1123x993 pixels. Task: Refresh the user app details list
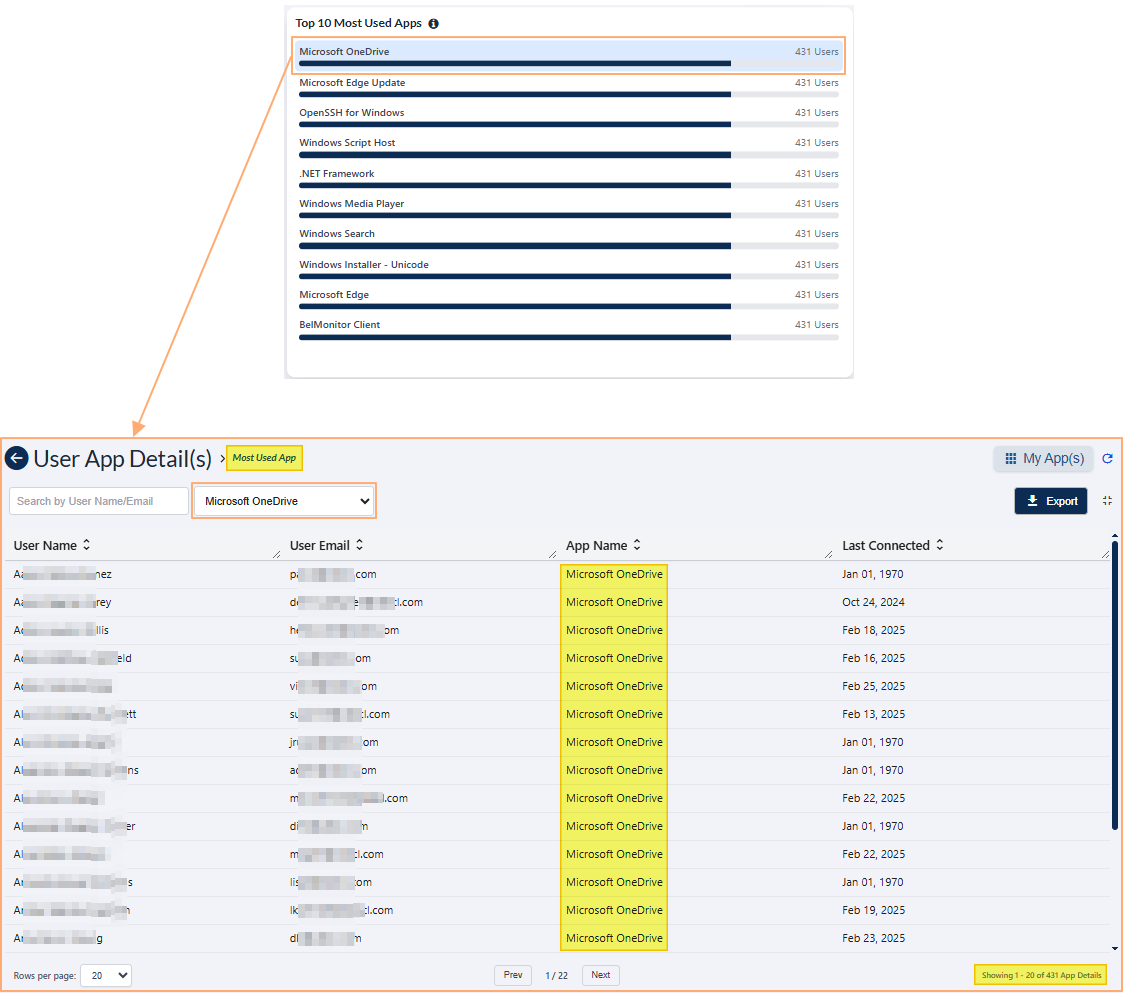[x=1107, y=458]
